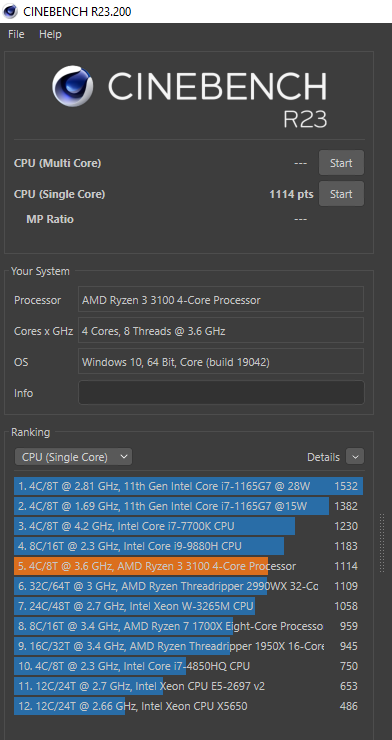
Task: Select ranking row 12 Intel Xeon CPU X5650
Action: (188, 706)
